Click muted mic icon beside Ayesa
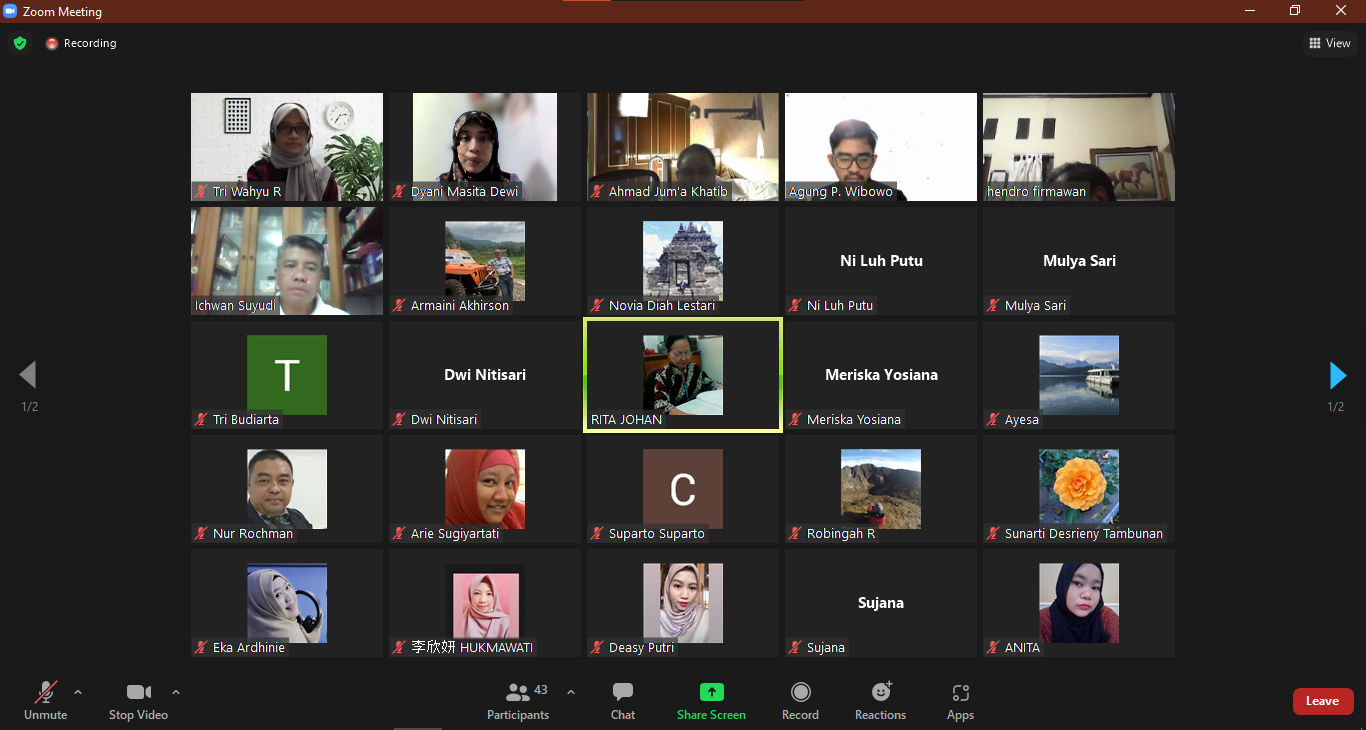Image resolution: width=1366 pixels, height=730 pixels. point(994,420)
